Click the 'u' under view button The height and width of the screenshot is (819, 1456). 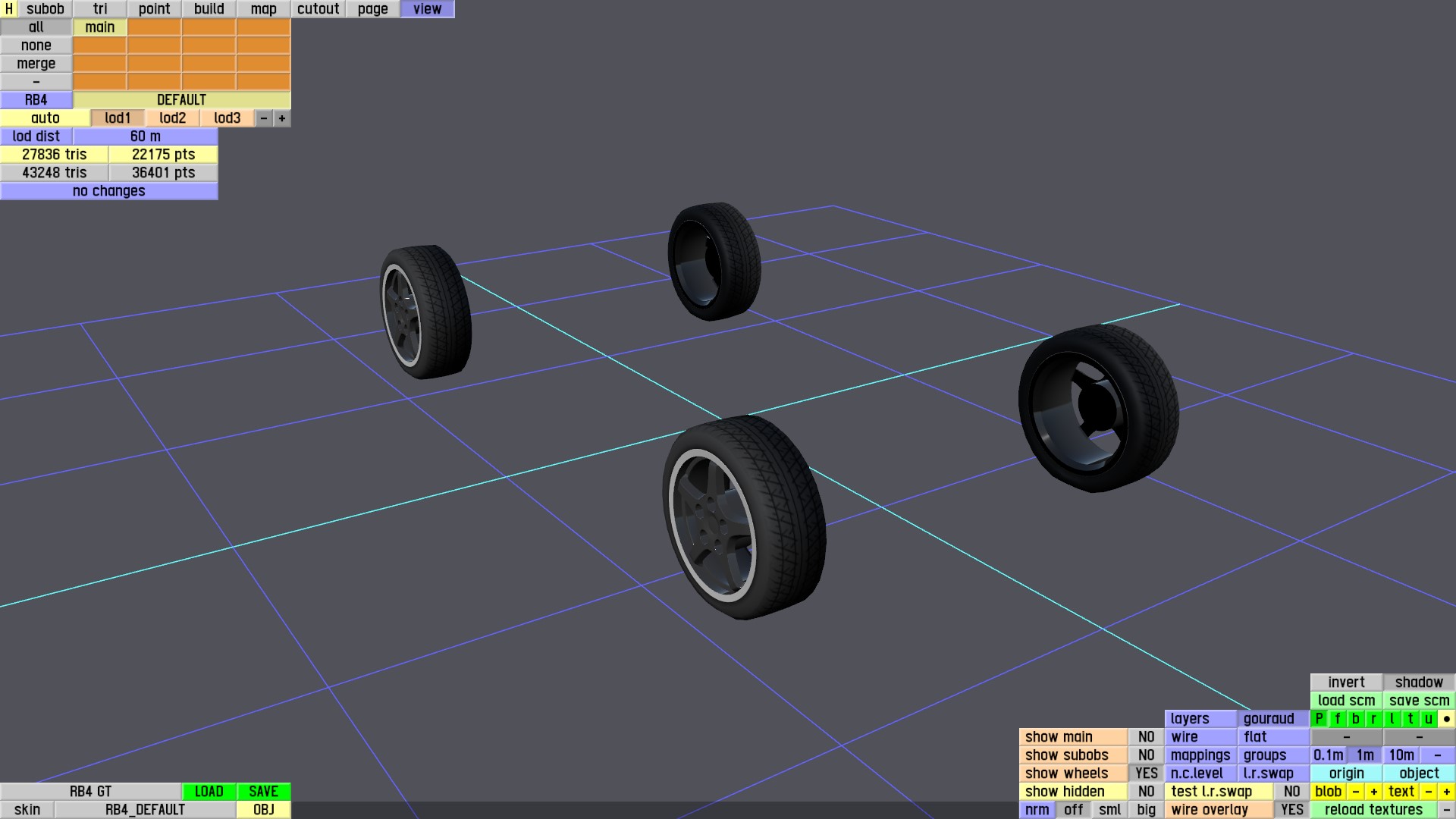[x=1428, y=719]
